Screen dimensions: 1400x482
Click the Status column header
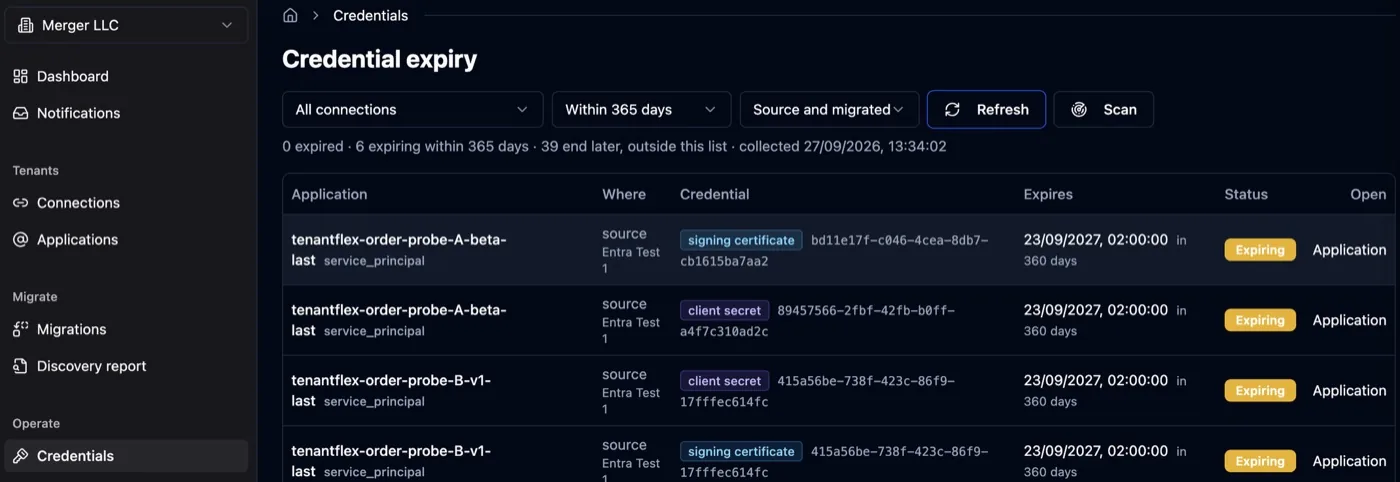[1246, 194]
